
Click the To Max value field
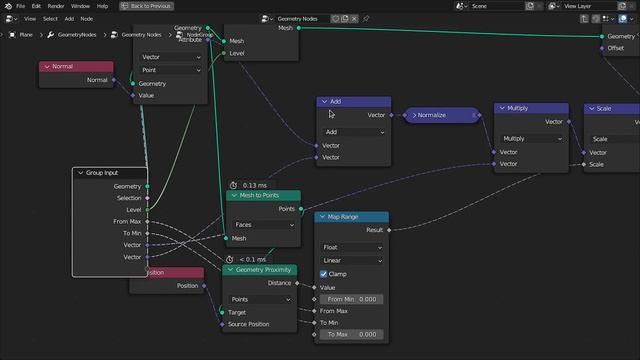click(351, 335)
